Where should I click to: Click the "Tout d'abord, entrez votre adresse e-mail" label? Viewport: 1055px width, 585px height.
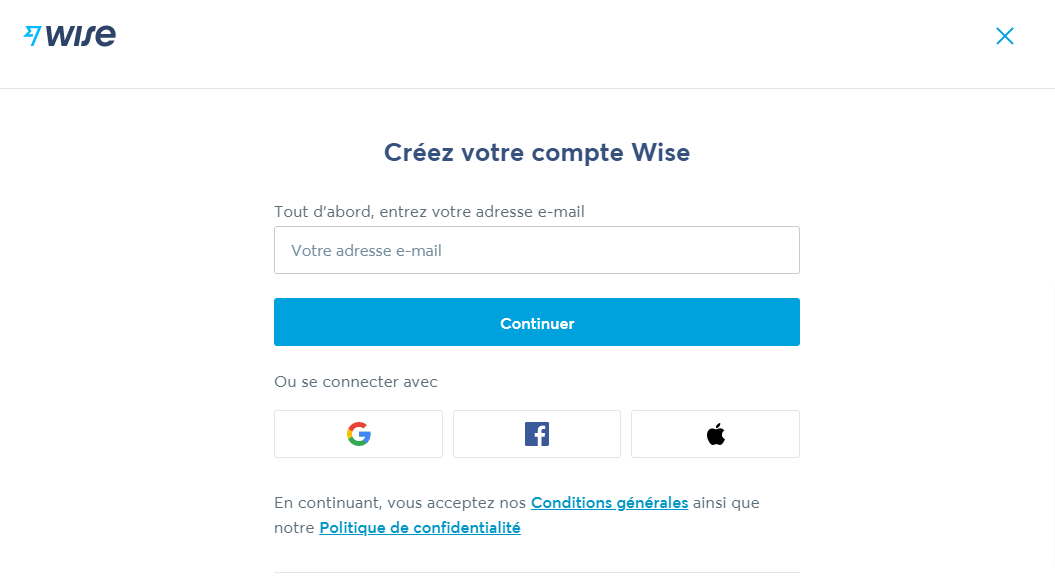click(429, 212)
